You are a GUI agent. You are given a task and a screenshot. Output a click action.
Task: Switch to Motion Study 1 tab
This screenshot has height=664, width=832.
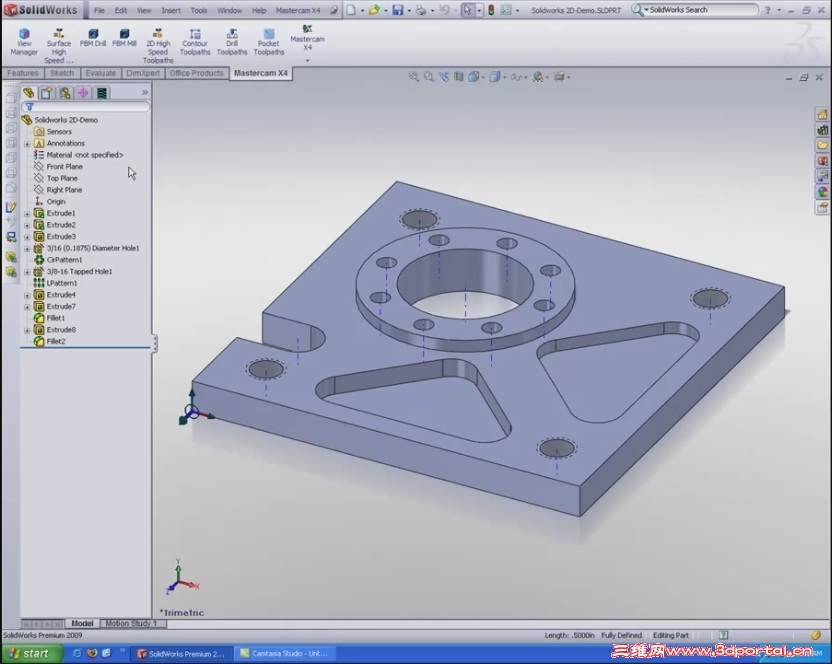[x=131, y=623]
